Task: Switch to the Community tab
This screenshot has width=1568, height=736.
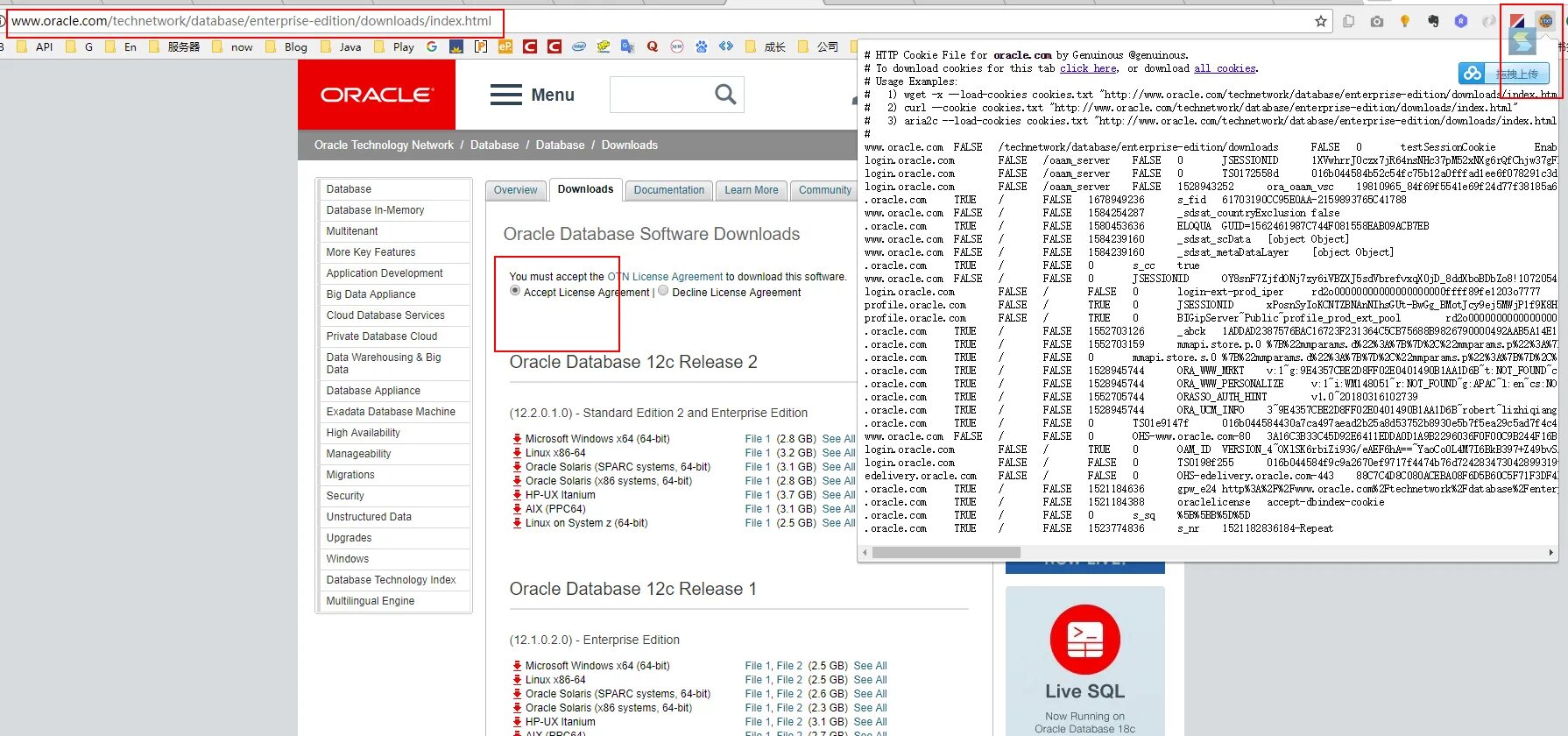Action: point(824,190)
